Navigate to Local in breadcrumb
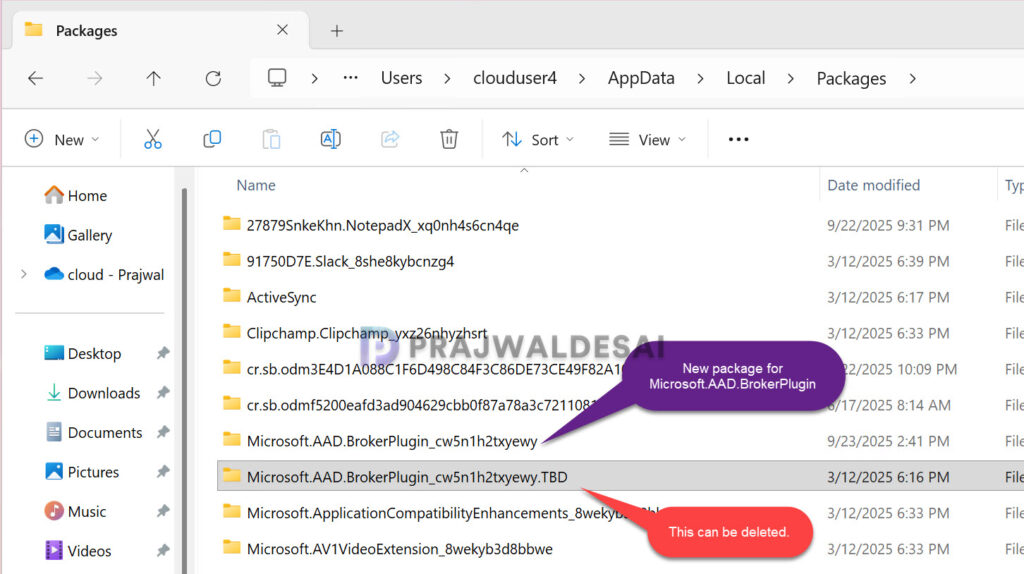 pos(745,78)
